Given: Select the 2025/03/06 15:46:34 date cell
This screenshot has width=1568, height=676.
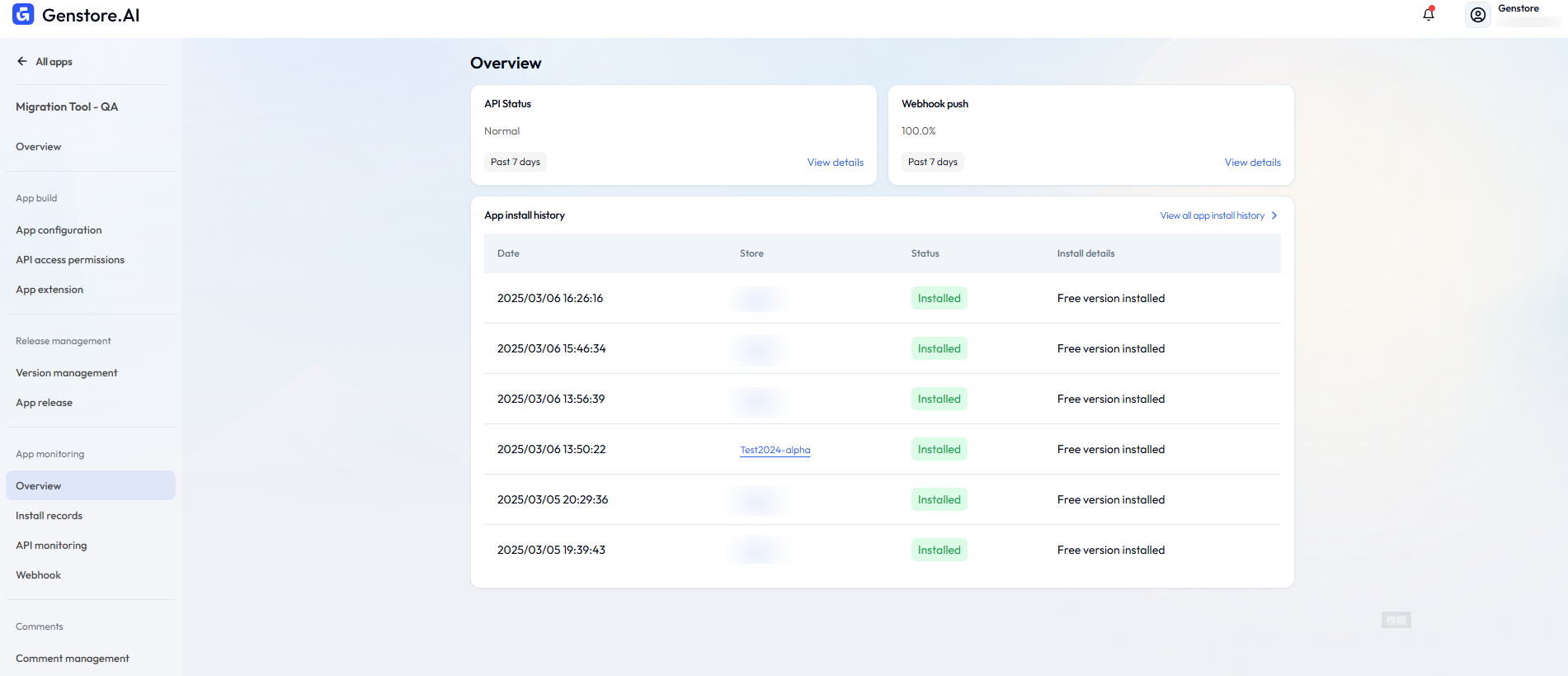Looking at the screenshot, I should 551,348.
